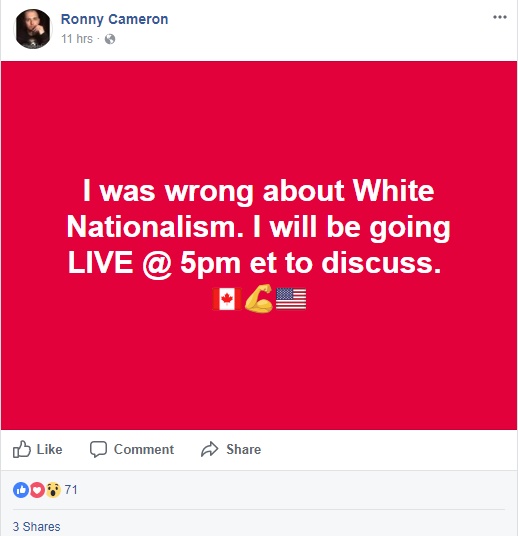This screenshot has height=536, width=518.
Task: Open the 11 hrs timestamp permalink
Action: pyautogui.click(x=77, y=39)
